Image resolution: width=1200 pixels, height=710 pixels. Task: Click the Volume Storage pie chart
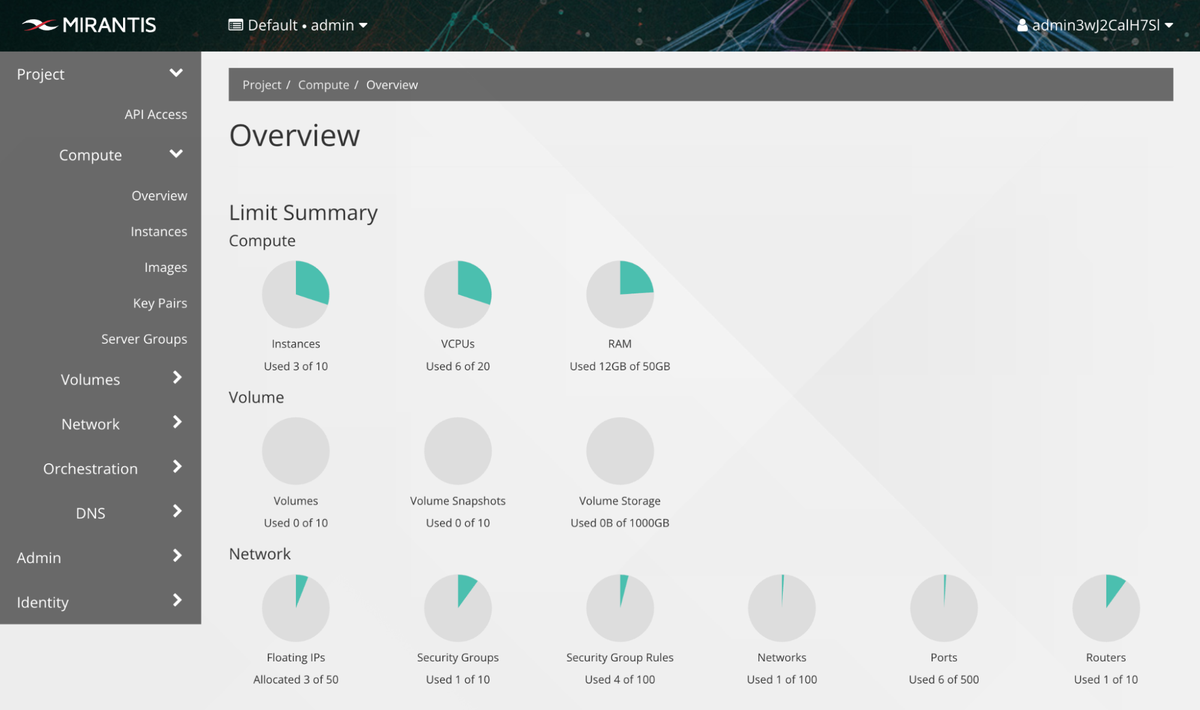coord(620,451)
